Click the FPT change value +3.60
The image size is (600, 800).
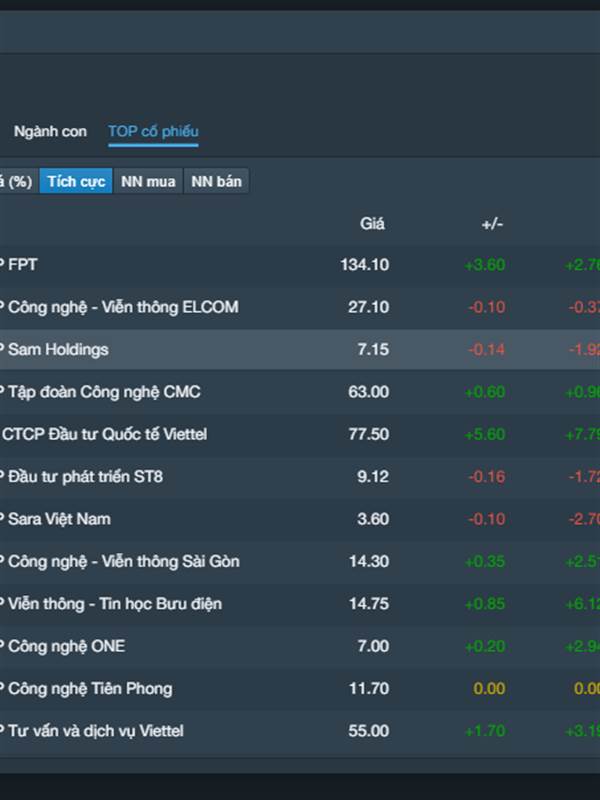point(485,265)
